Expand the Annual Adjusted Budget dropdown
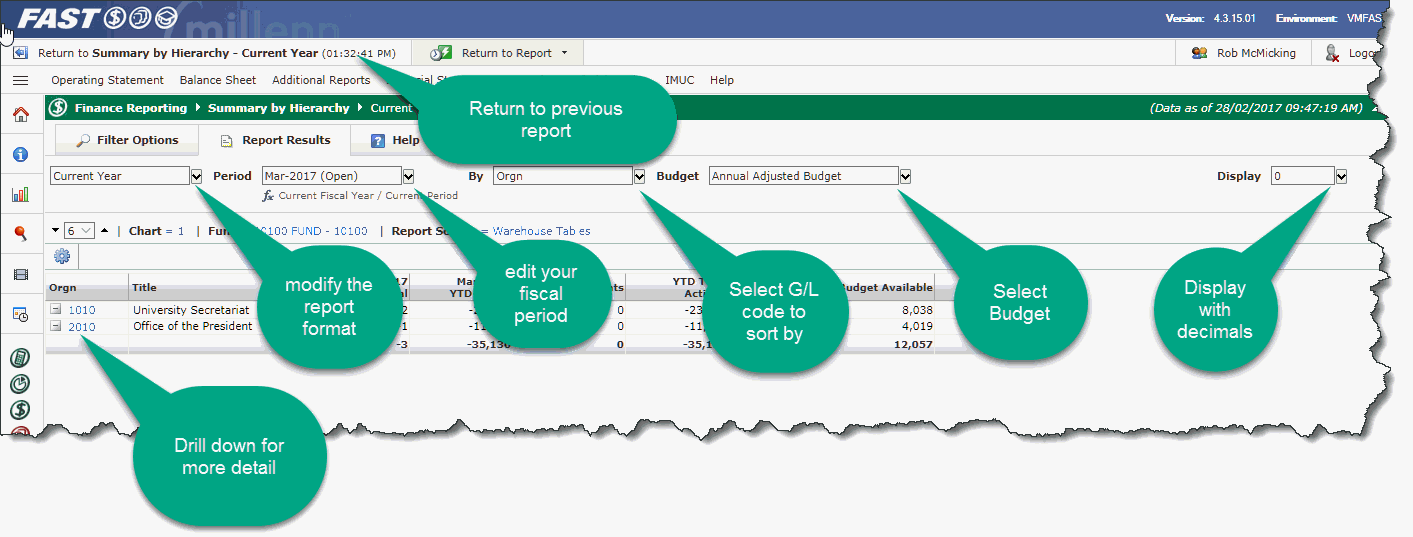The width and height of the screenshot is (1413, 537). (904, 176)
